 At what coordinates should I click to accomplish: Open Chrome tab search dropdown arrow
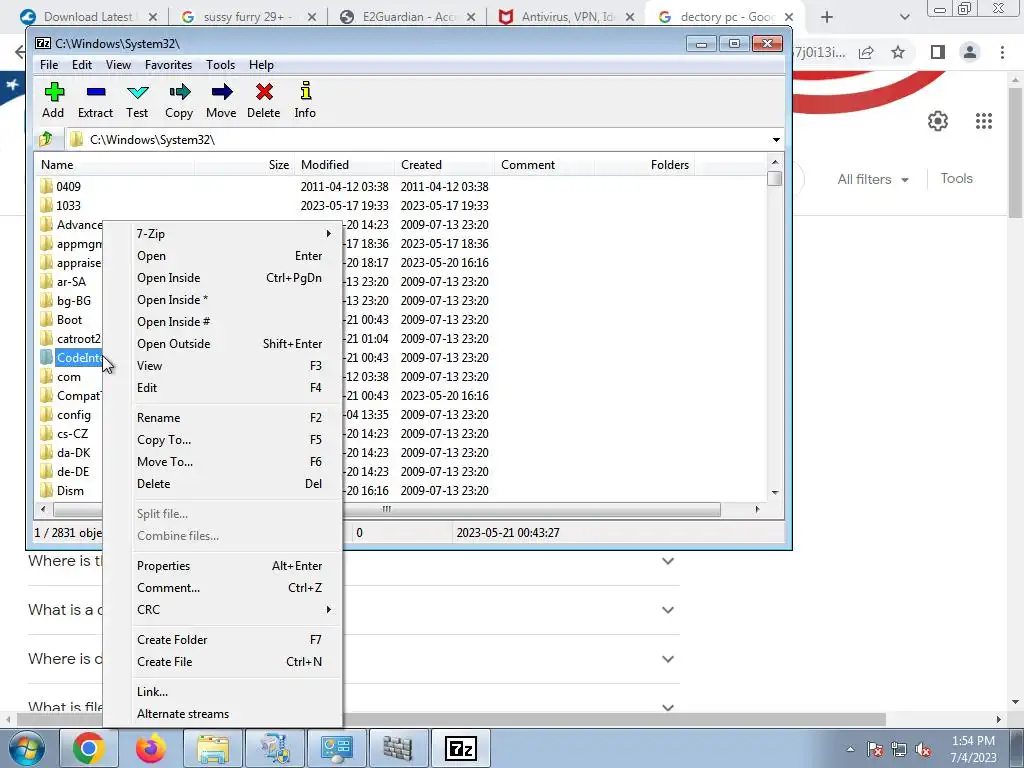[904, 17]
